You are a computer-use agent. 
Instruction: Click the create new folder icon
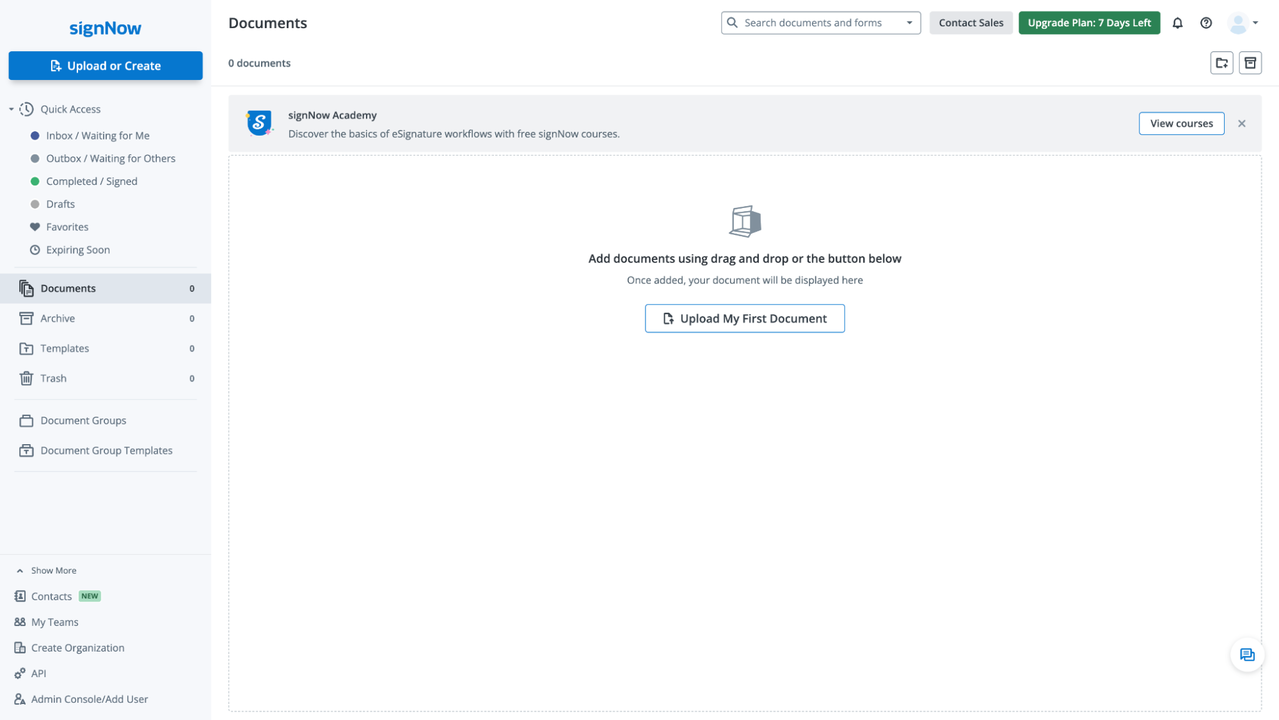point(1221,63)
